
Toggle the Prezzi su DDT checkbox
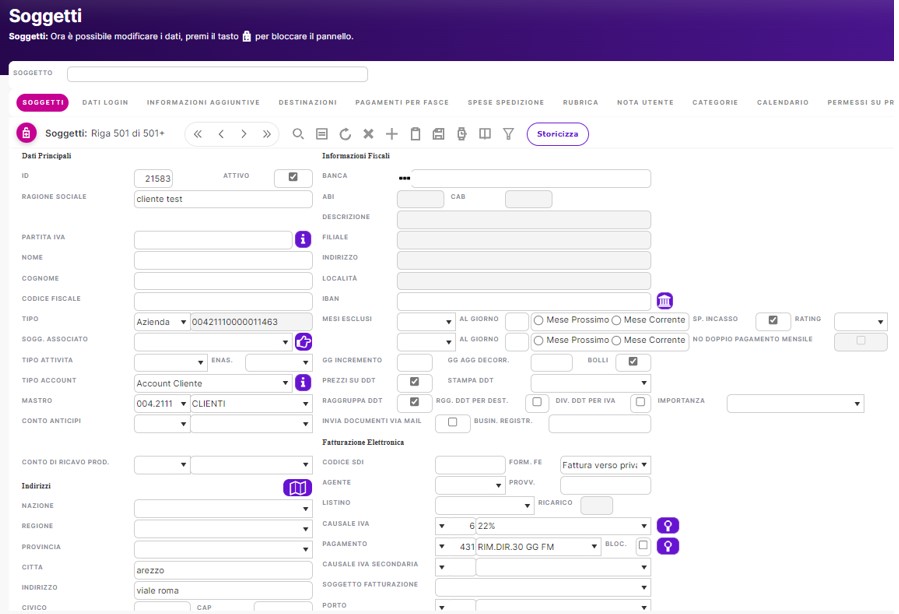[x=415, y=382]
